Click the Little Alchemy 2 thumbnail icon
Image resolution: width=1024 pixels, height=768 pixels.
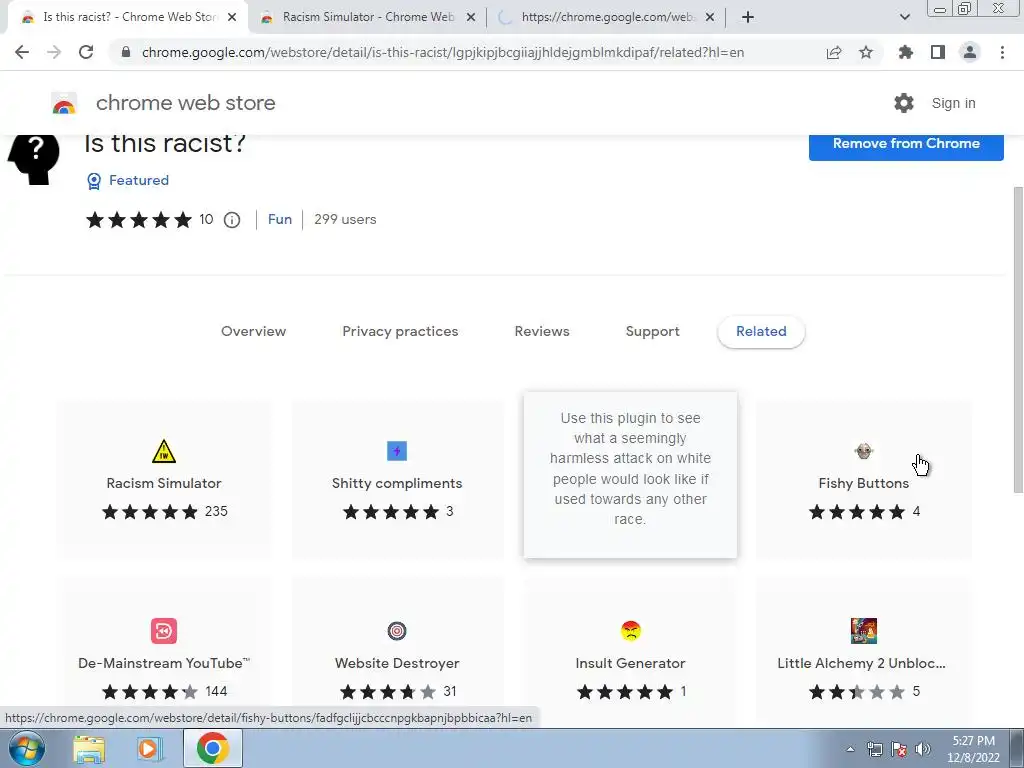(x=863, y=631)
